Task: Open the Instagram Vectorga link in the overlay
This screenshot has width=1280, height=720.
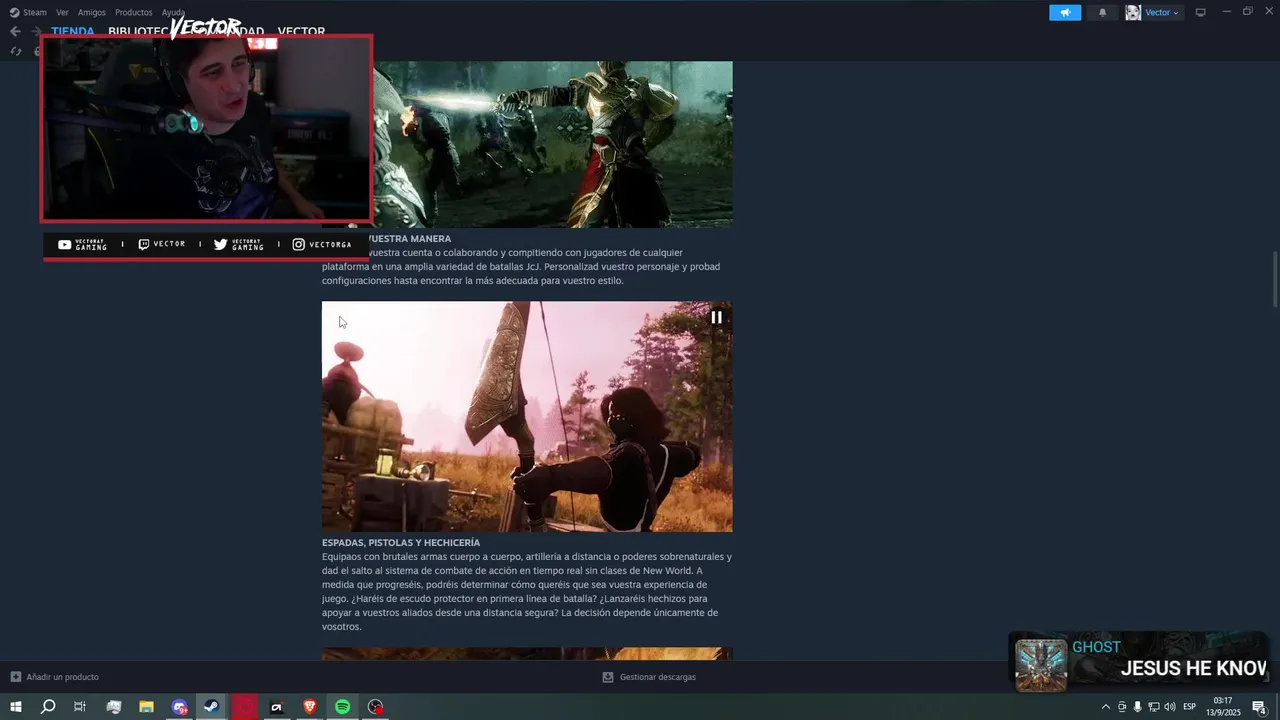Action: click(322, 244)
